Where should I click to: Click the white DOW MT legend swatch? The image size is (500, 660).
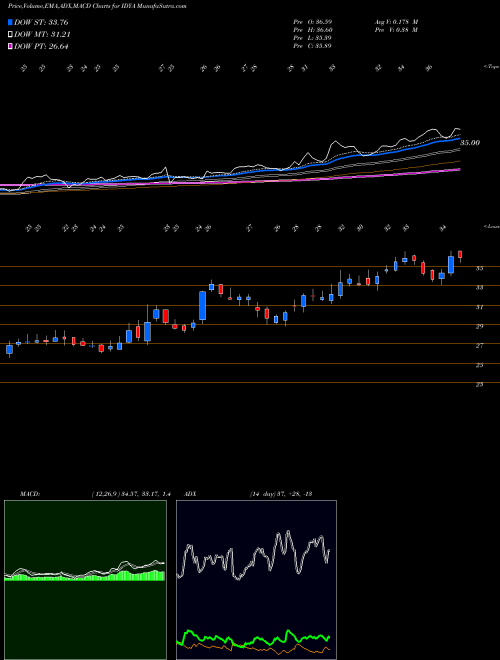click(10, 35)
